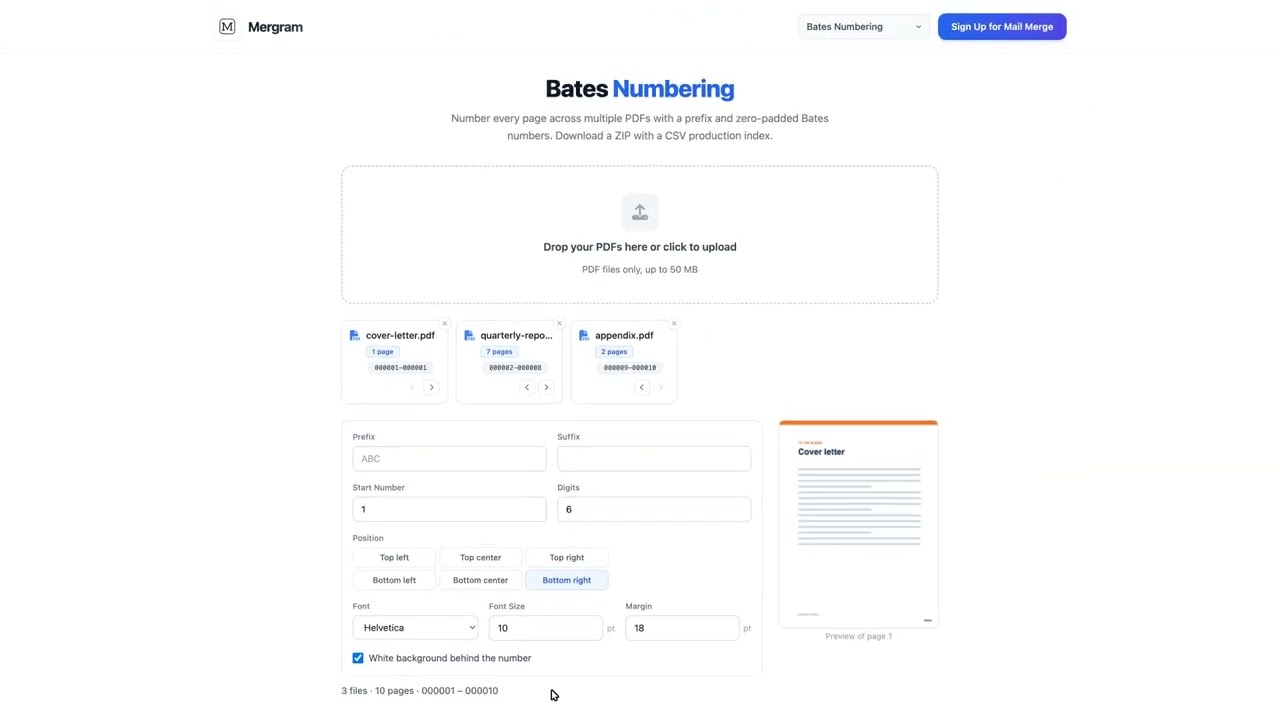The height and width of the screenshot is (720, 1280).
Task: Select Bottom center position
Action: pyautogui.click(x=480, y=580)
